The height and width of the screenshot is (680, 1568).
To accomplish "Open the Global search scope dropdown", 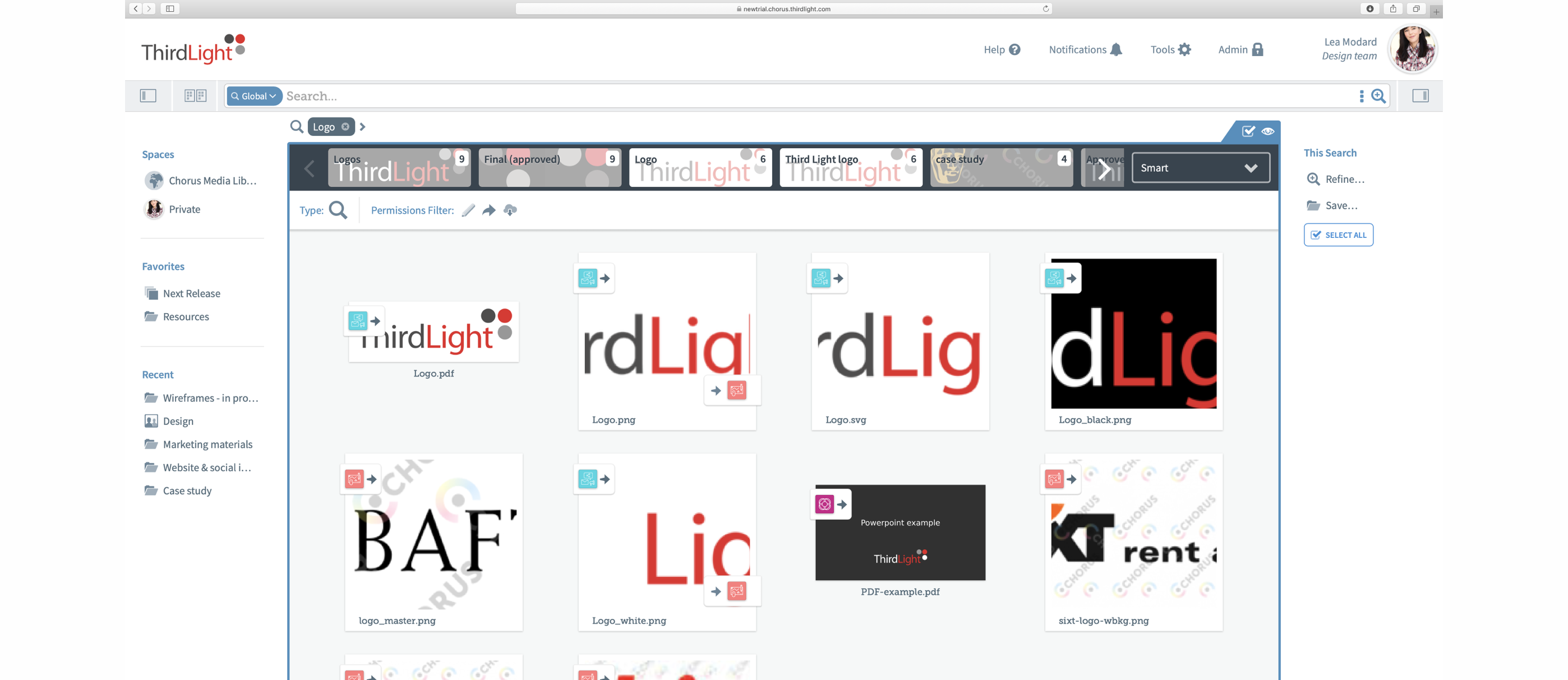I will click(254, 96).
